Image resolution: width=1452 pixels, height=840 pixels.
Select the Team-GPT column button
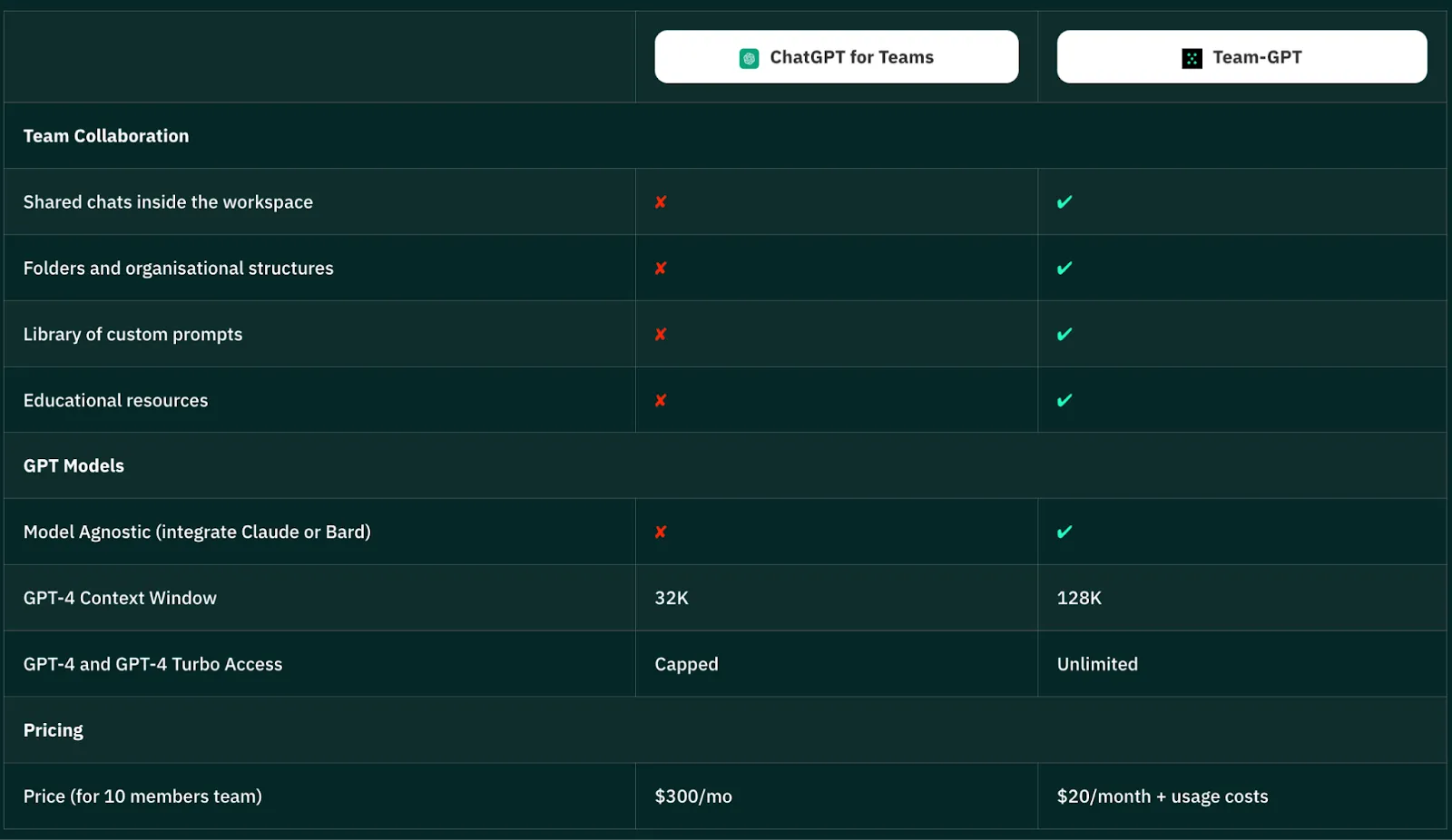1241,57
